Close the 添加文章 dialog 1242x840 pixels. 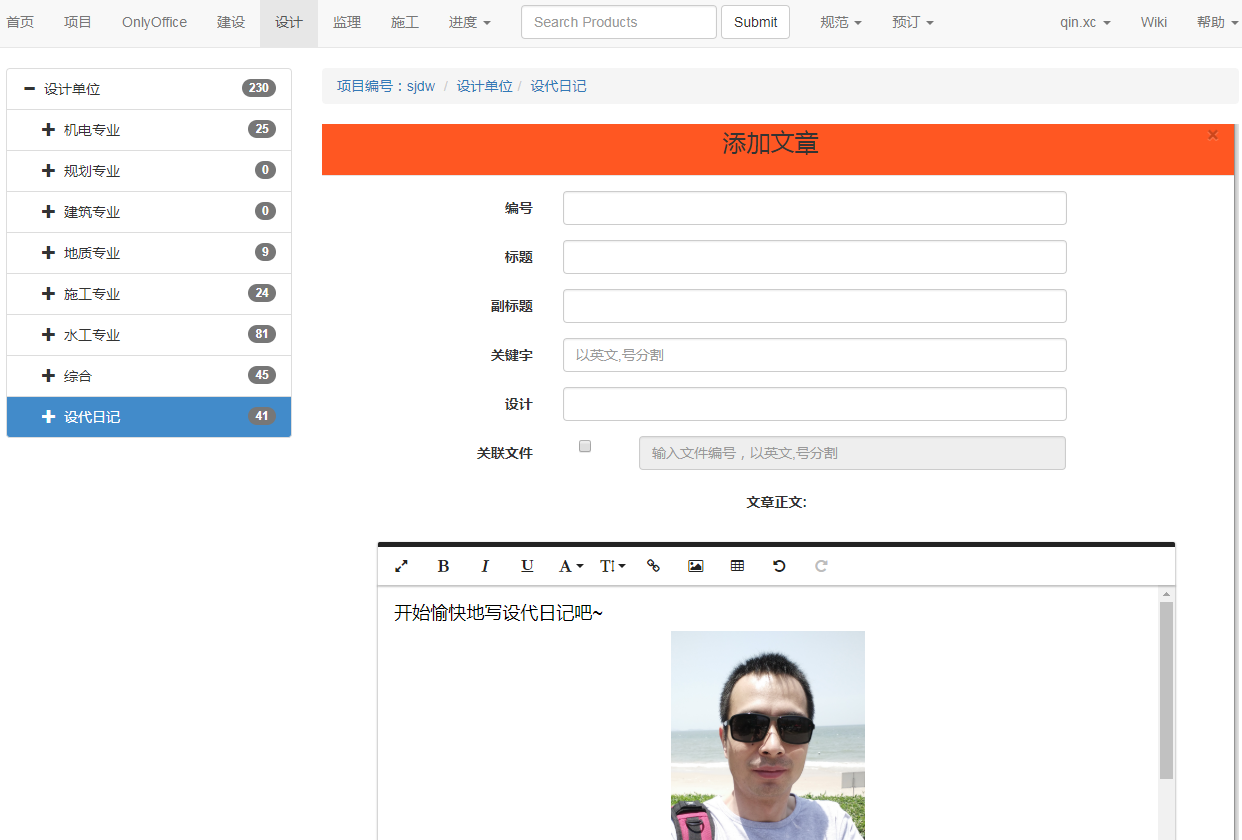tap(1213, 135)
